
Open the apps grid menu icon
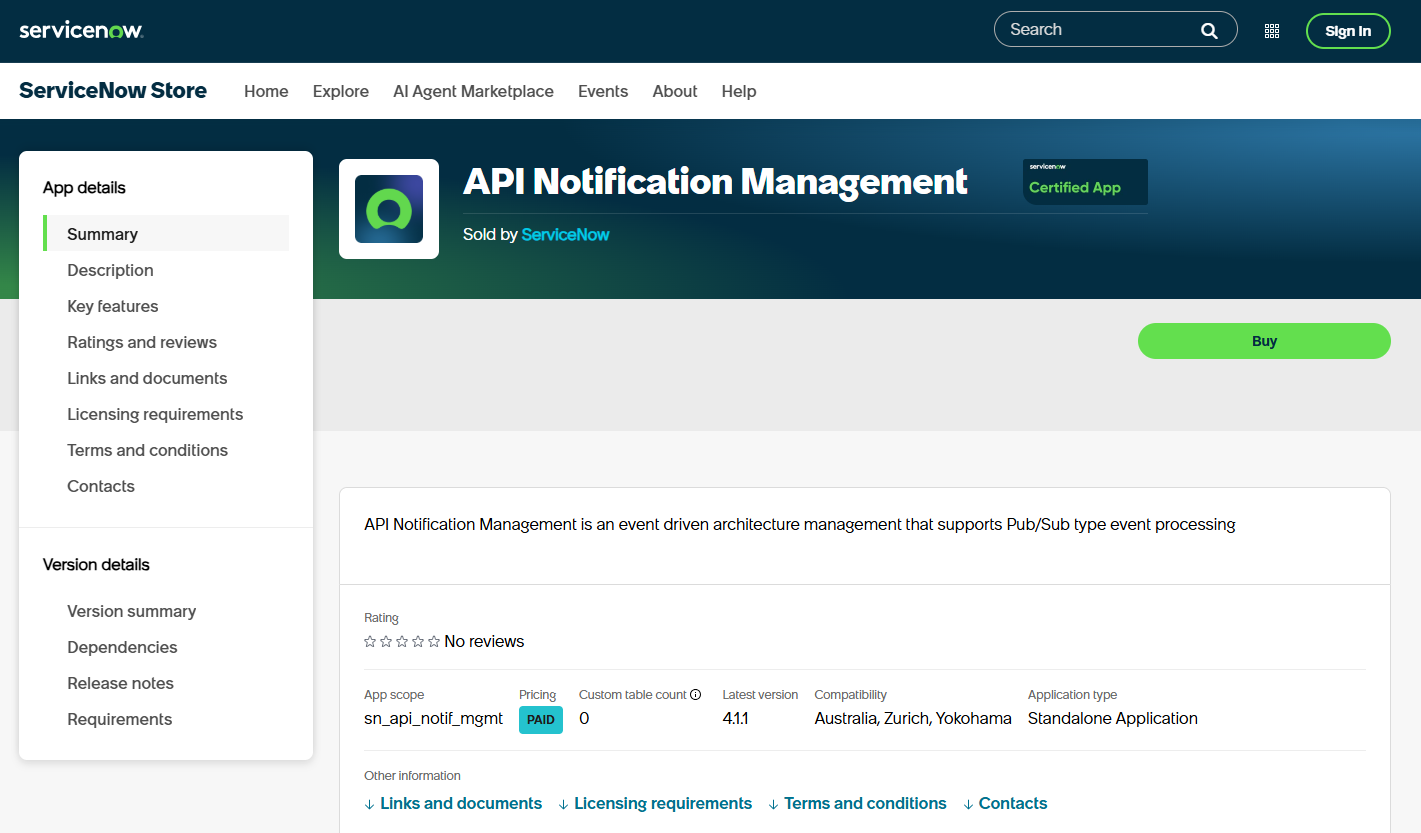1272,31
